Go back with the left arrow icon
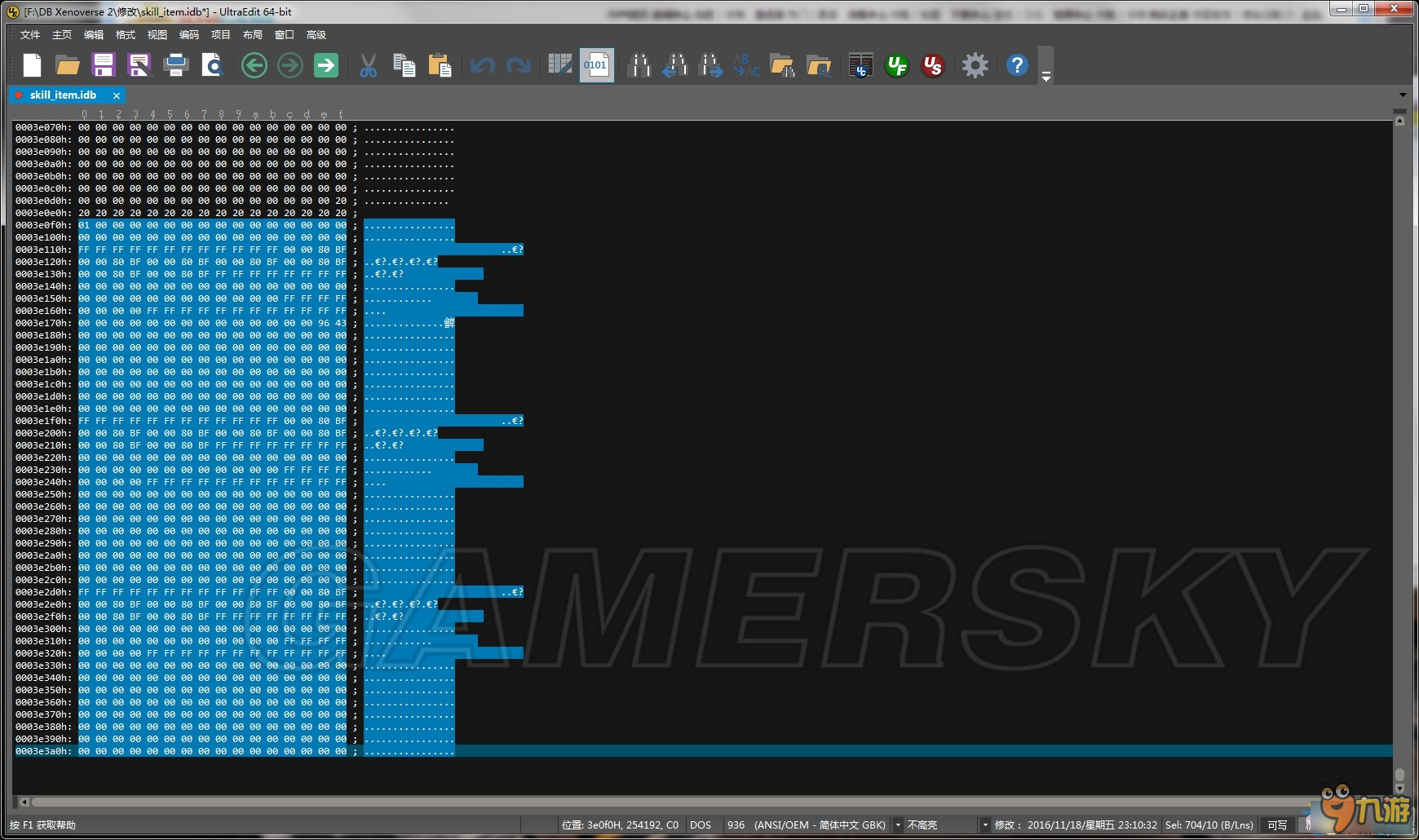Image resolution: width=1419 pixels, height=840 pixels. click(254, 65)
